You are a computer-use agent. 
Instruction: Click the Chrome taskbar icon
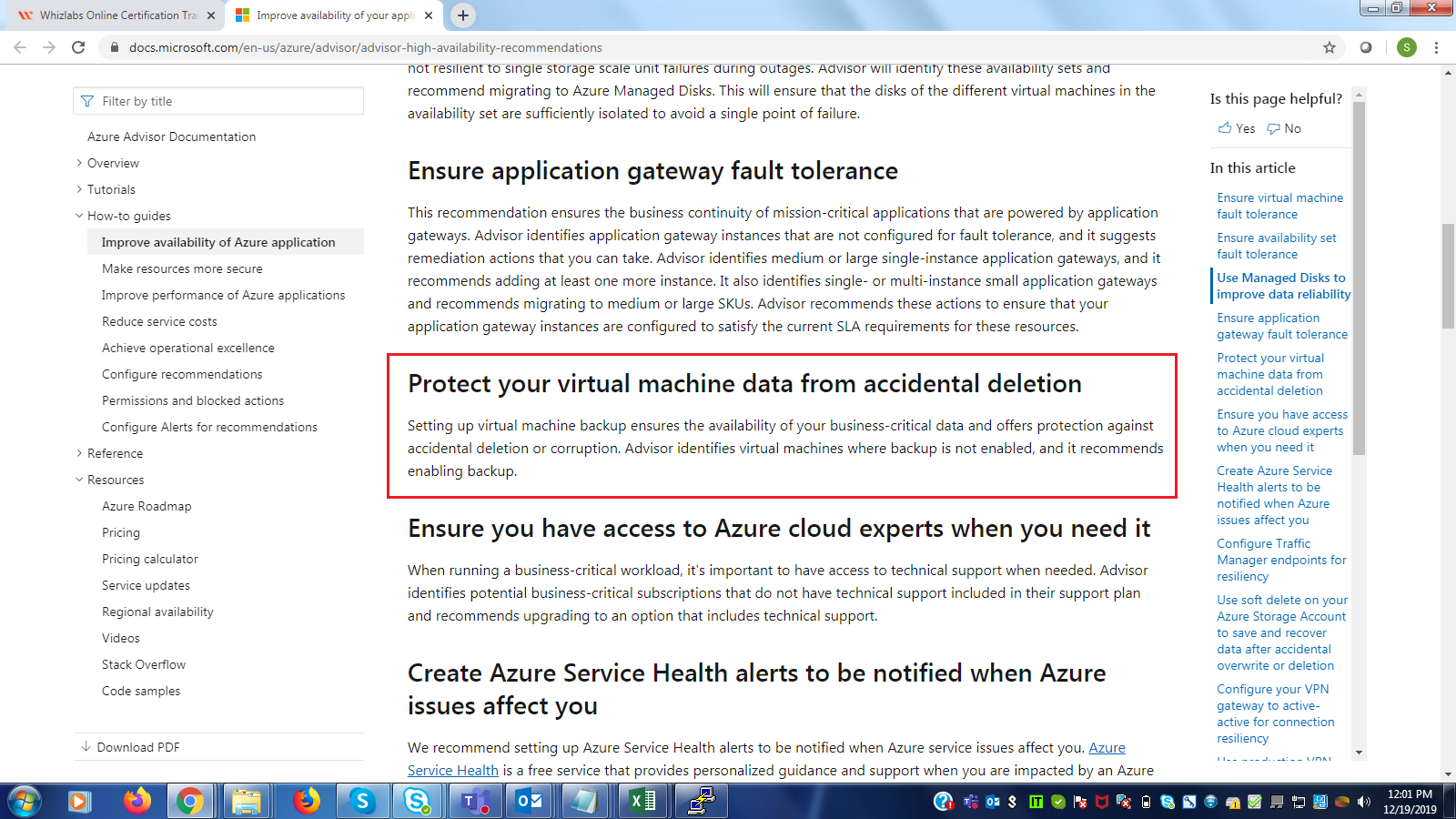tap(189, 801)
